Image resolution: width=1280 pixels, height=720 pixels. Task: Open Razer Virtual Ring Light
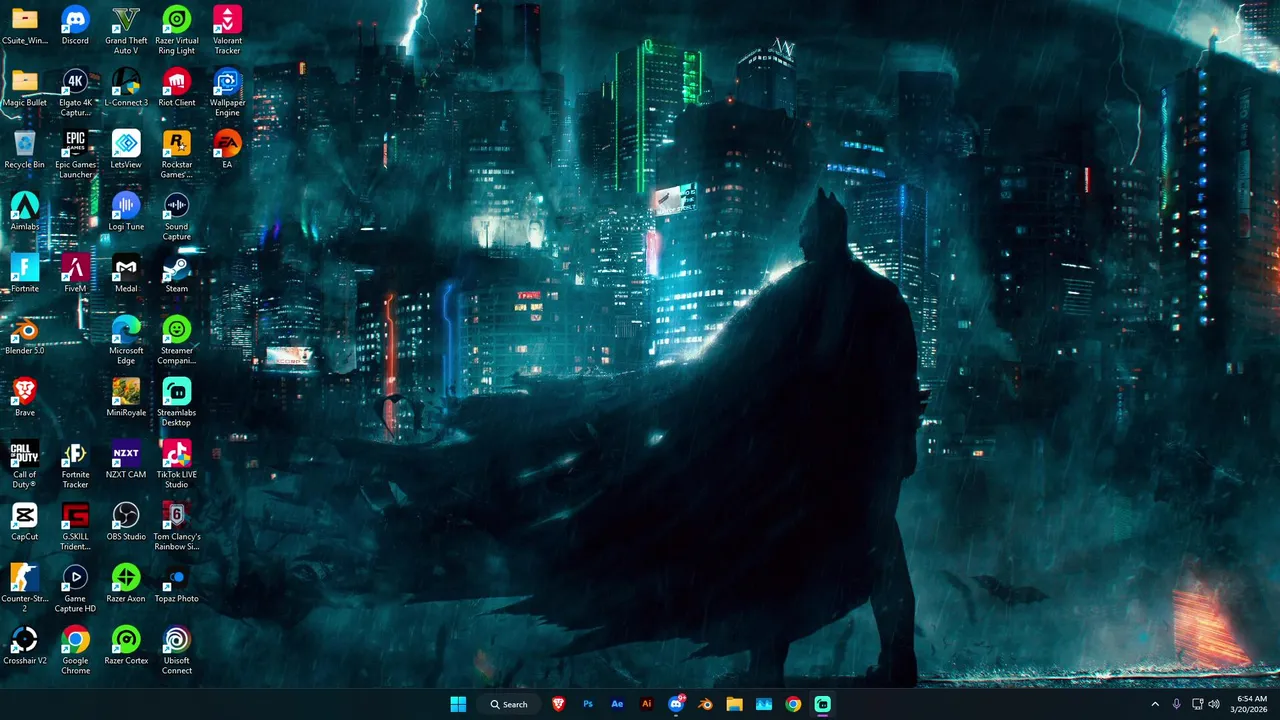tap(177, 31)
